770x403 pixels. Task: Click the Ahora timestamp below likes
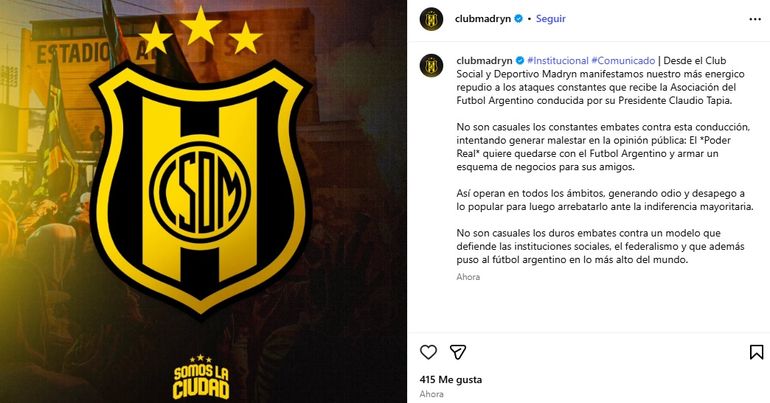pos(431,394)
